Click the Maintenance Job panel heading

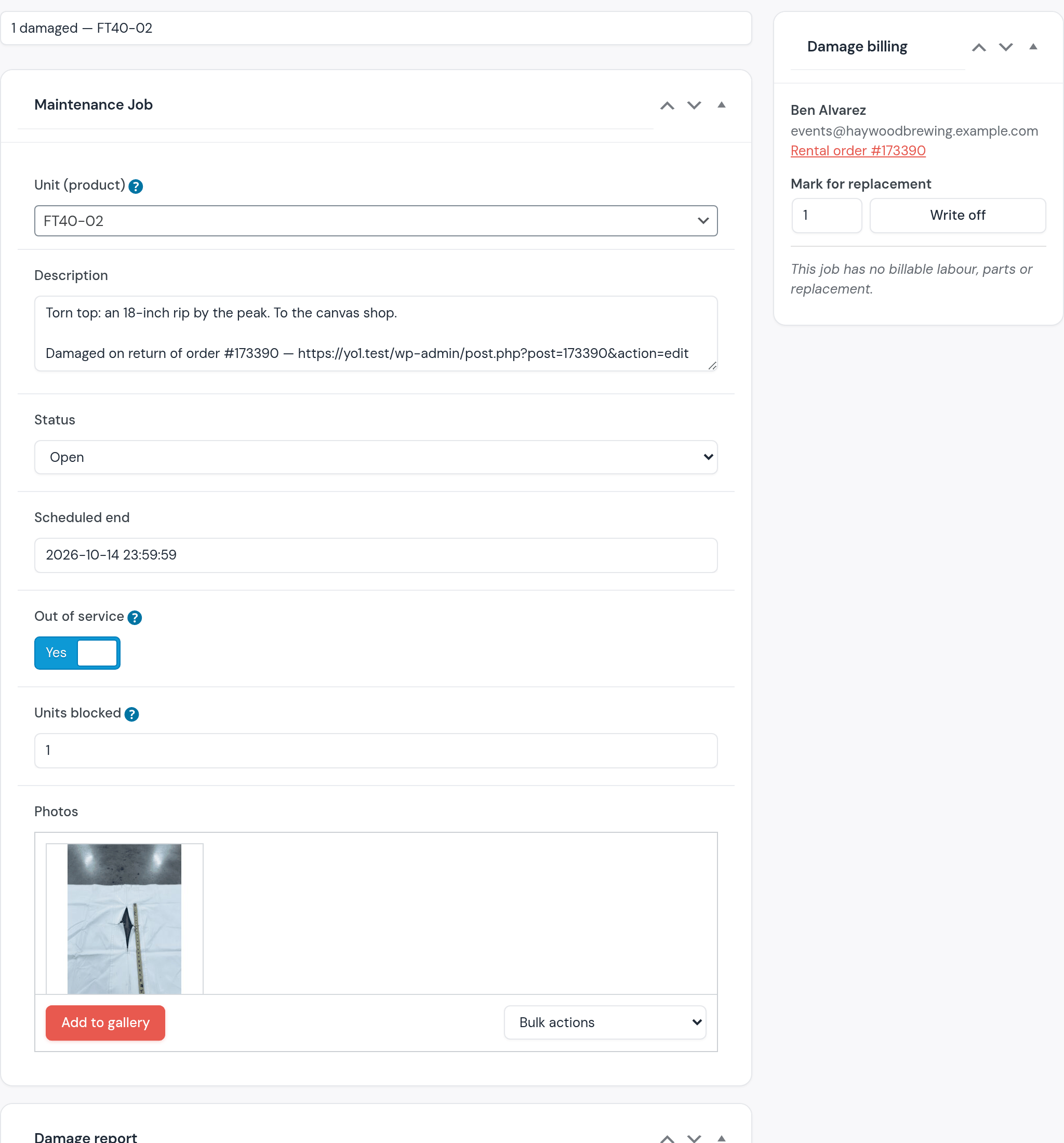pos(94,104)
